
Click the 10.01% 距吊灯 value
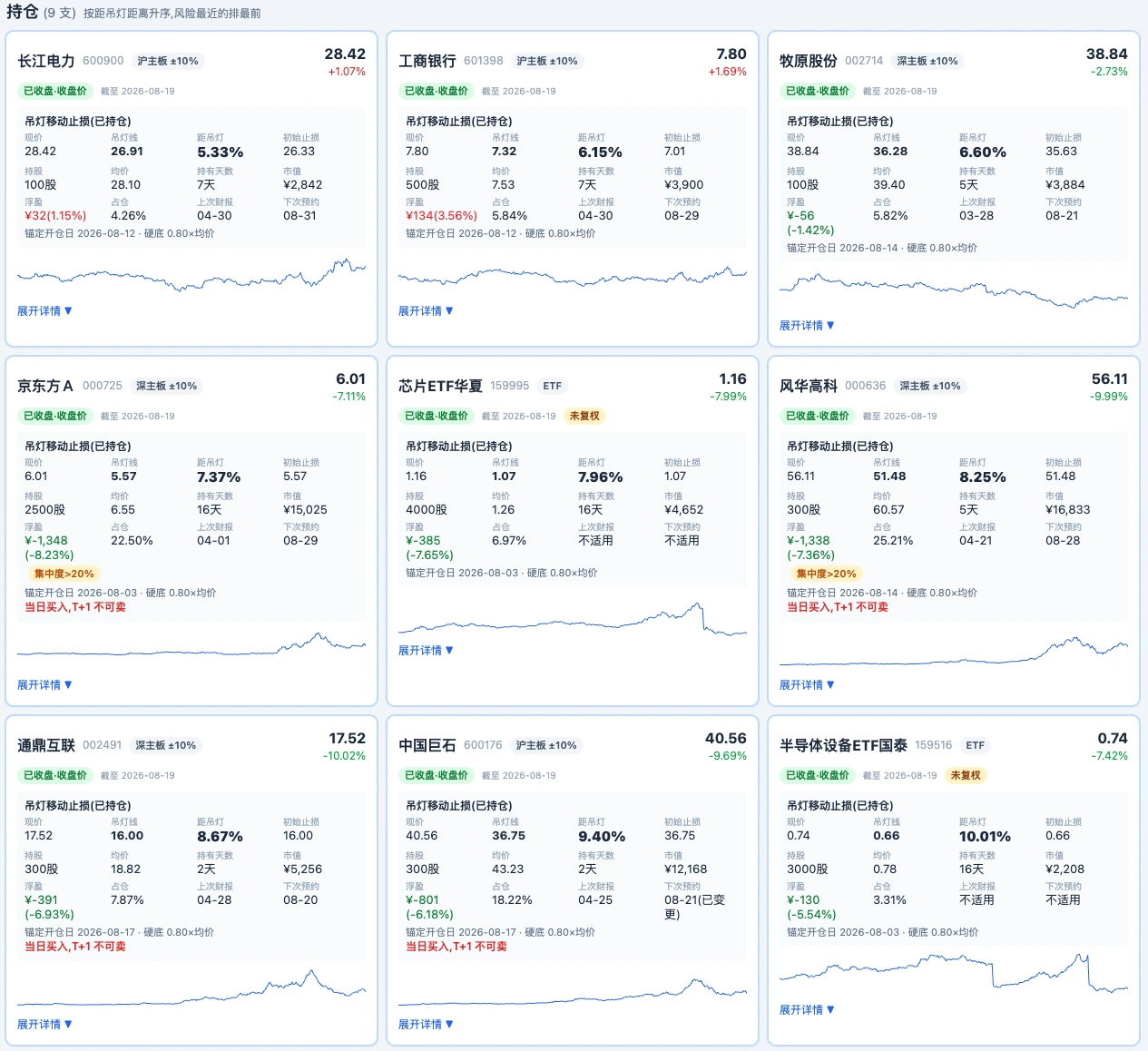click(x=985, y=837)
